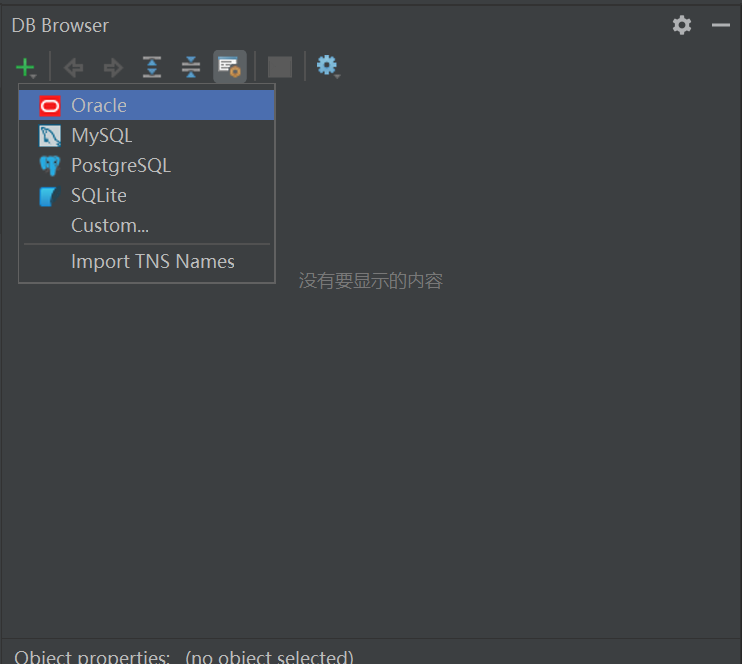Click the back navigation arrow
Viewport: 742px width, 664px height.
[x=73, y=67]
